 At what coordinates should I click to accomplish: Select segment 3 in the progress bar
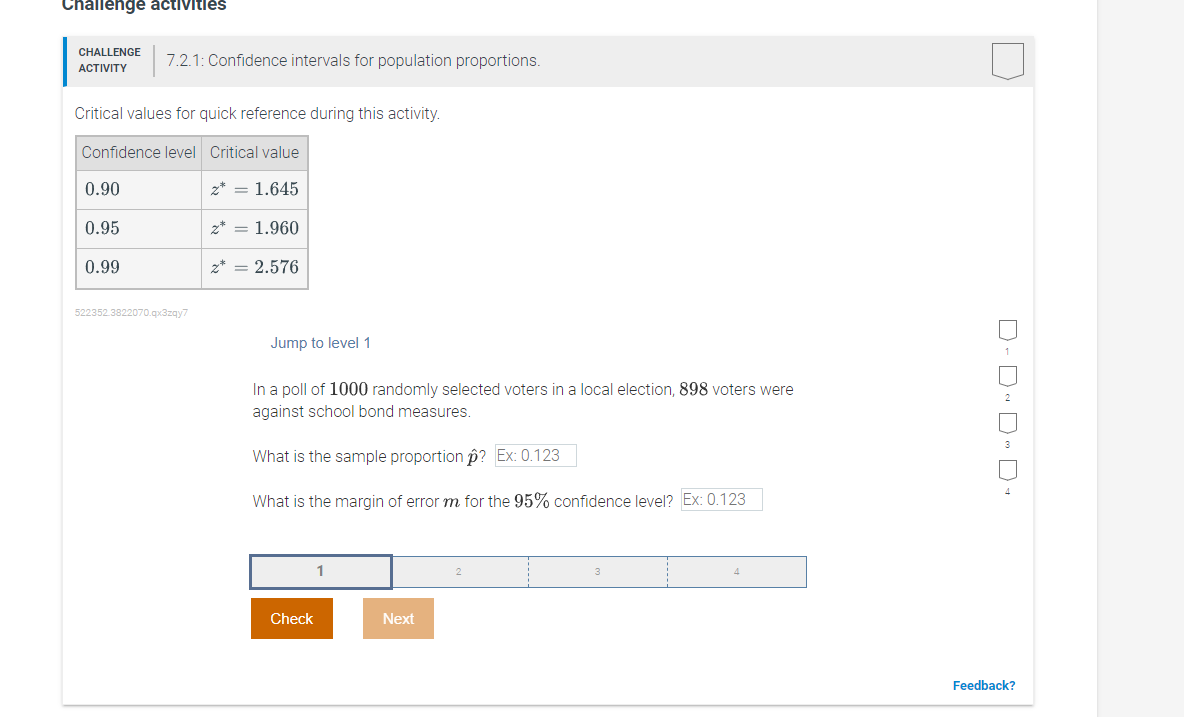click(x=597, y=571)
